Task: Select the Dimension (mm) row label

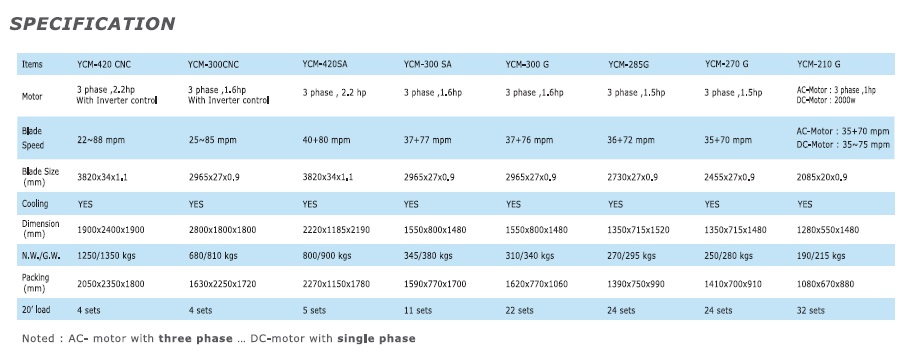Action: tap(40, 229)
